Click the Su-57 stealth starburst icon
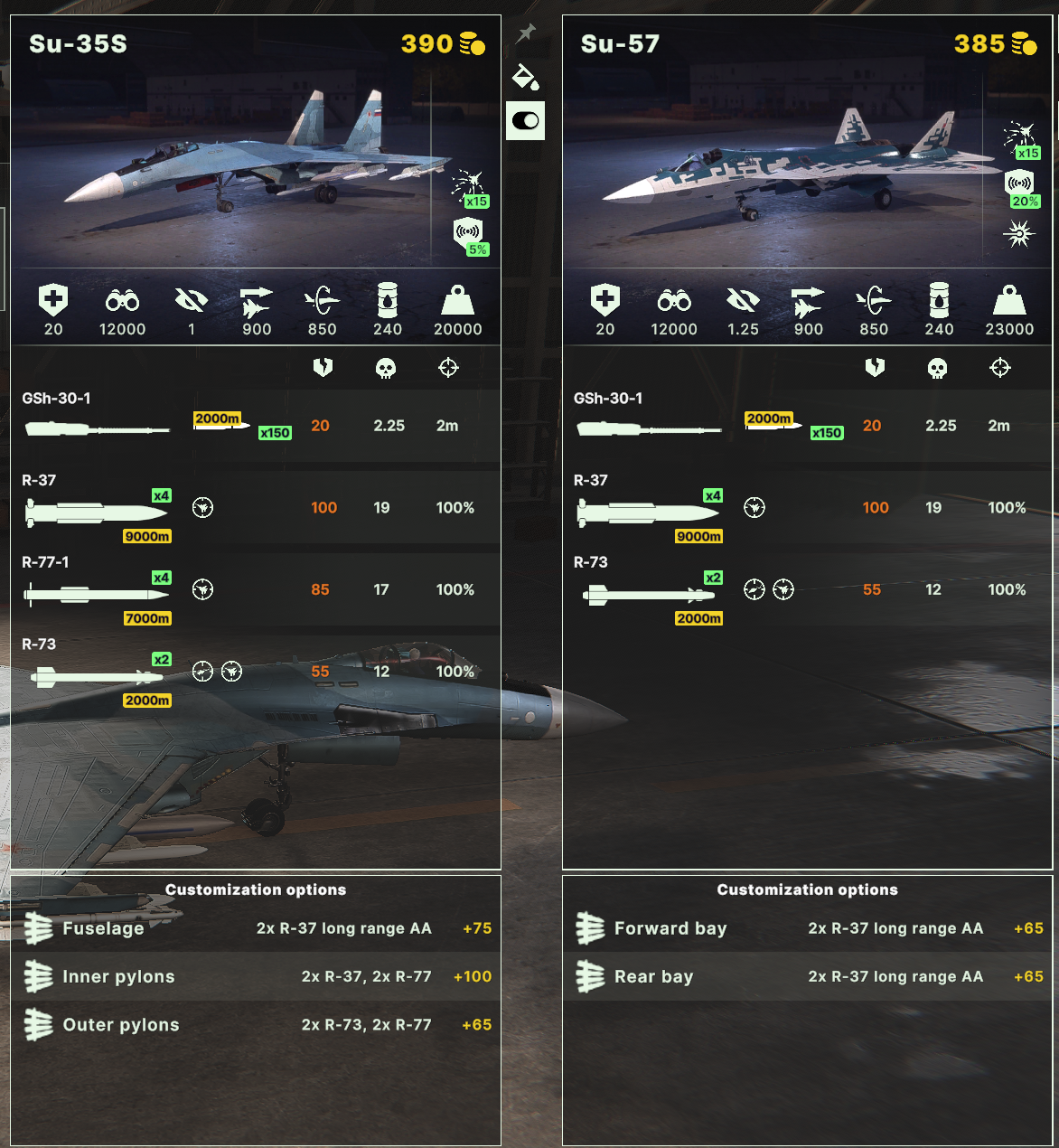This screenshot has width=1059, height=1148. tap(1019, 234)
